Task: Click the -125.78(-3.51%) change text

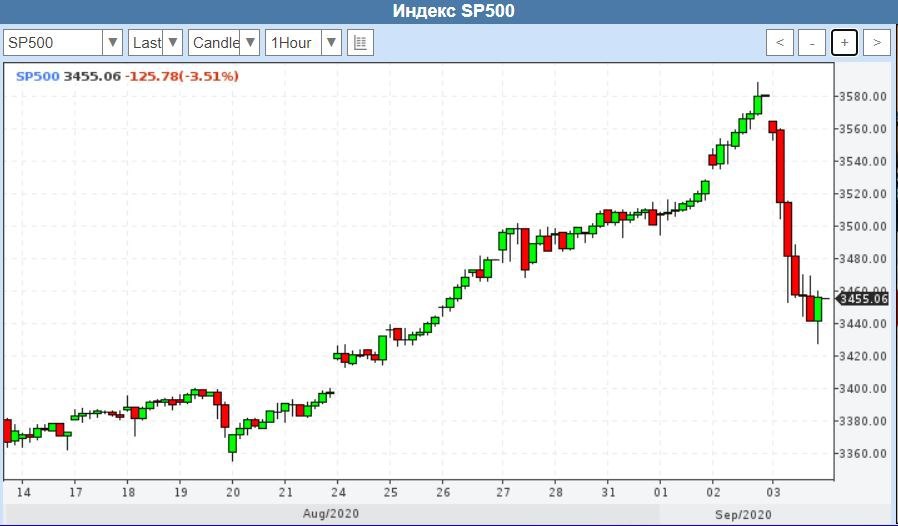Action: coord(182,76)
